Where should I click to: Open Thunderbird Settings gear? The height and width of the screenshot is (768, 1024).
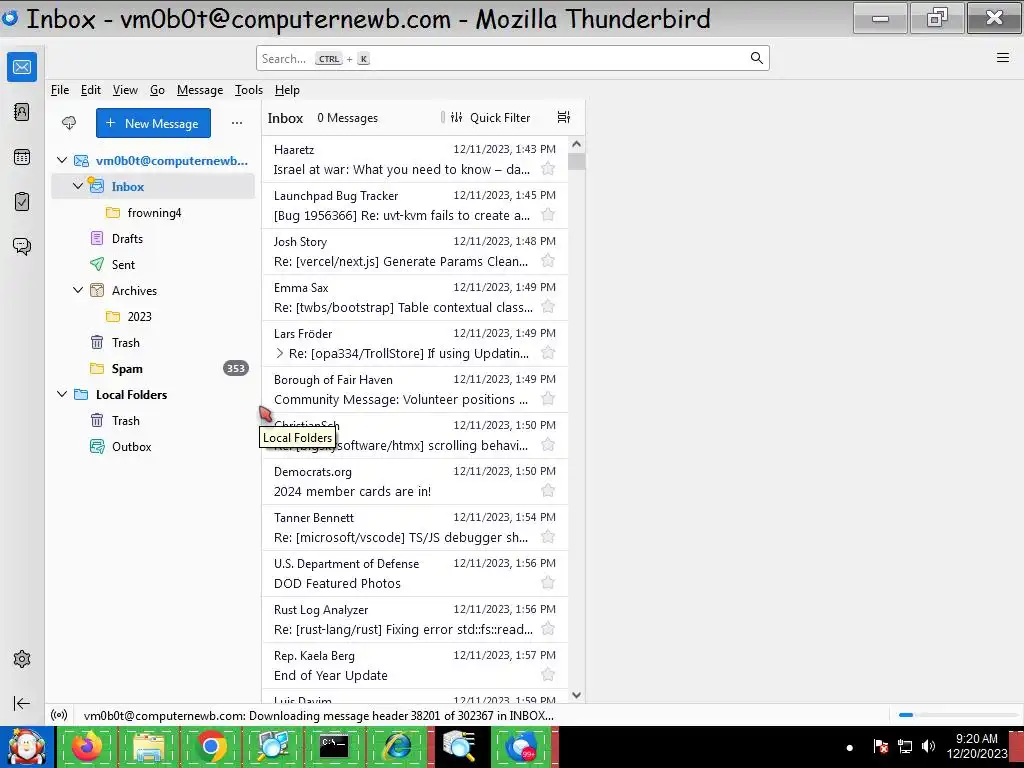tap(22, 659)
